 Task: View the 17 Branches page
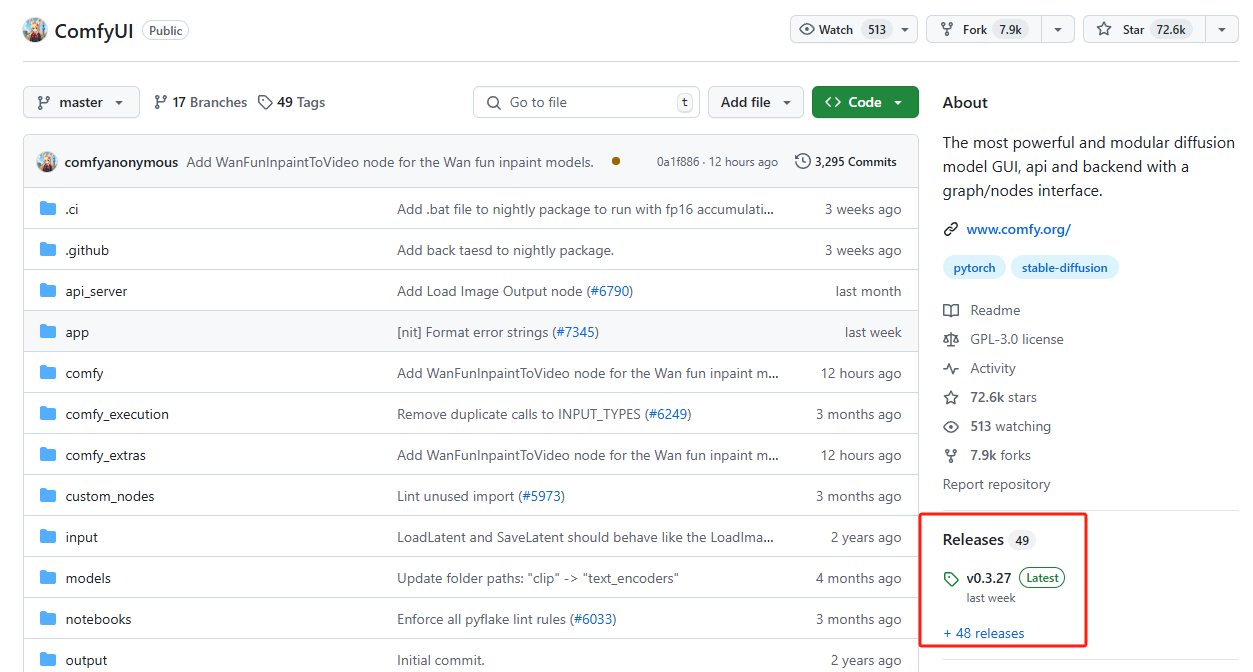[x=200, y=102]
